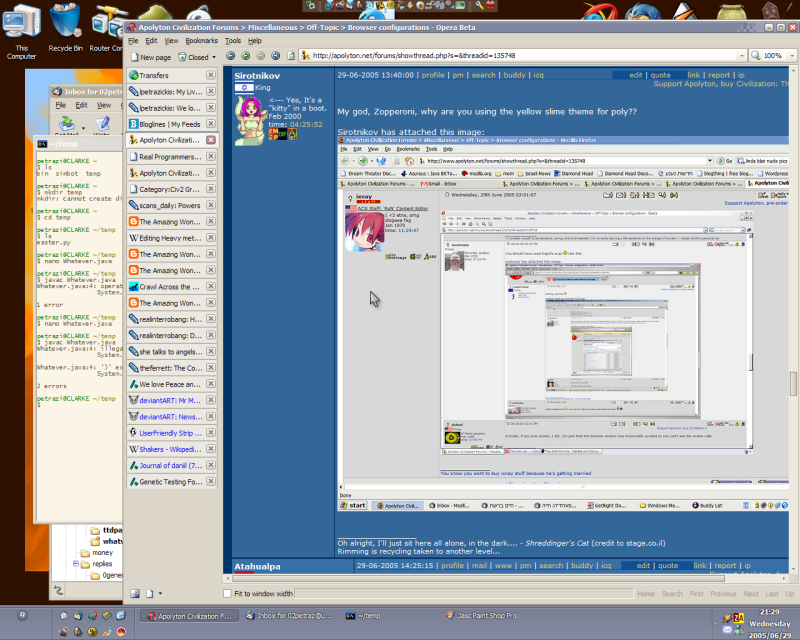Open the 100% zoom level dropdown
800x640 pixels.
(789, 56)
